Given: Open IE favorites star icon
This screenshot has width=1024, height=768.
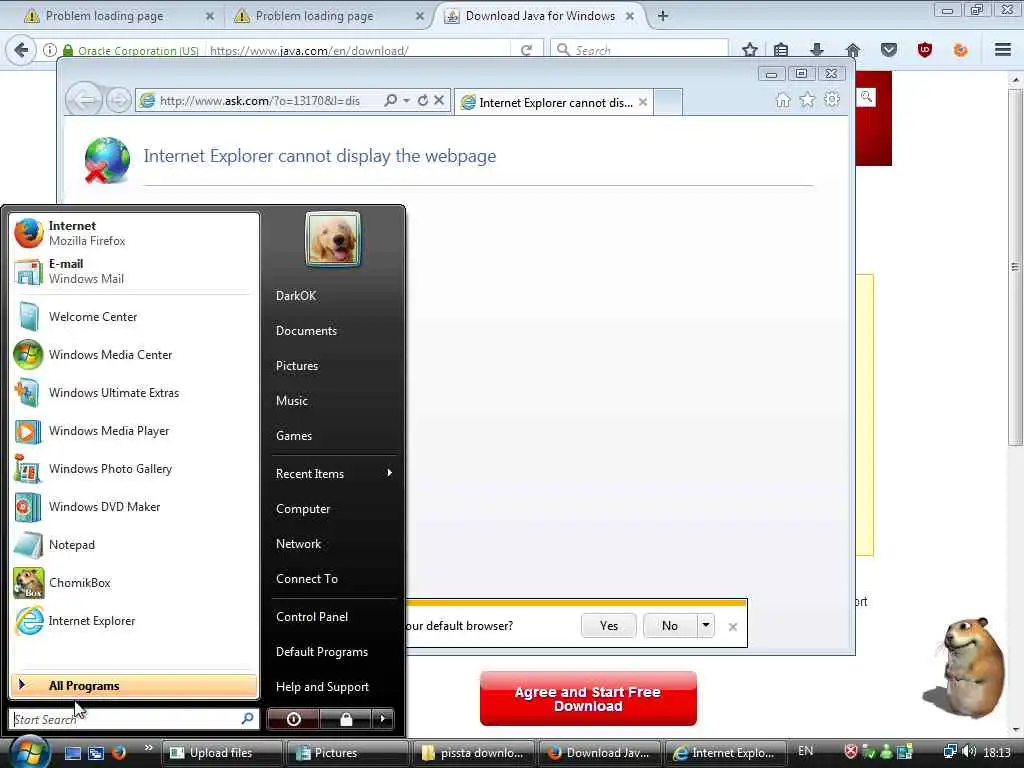Looking at the screenshot, I should coord(807,100).
